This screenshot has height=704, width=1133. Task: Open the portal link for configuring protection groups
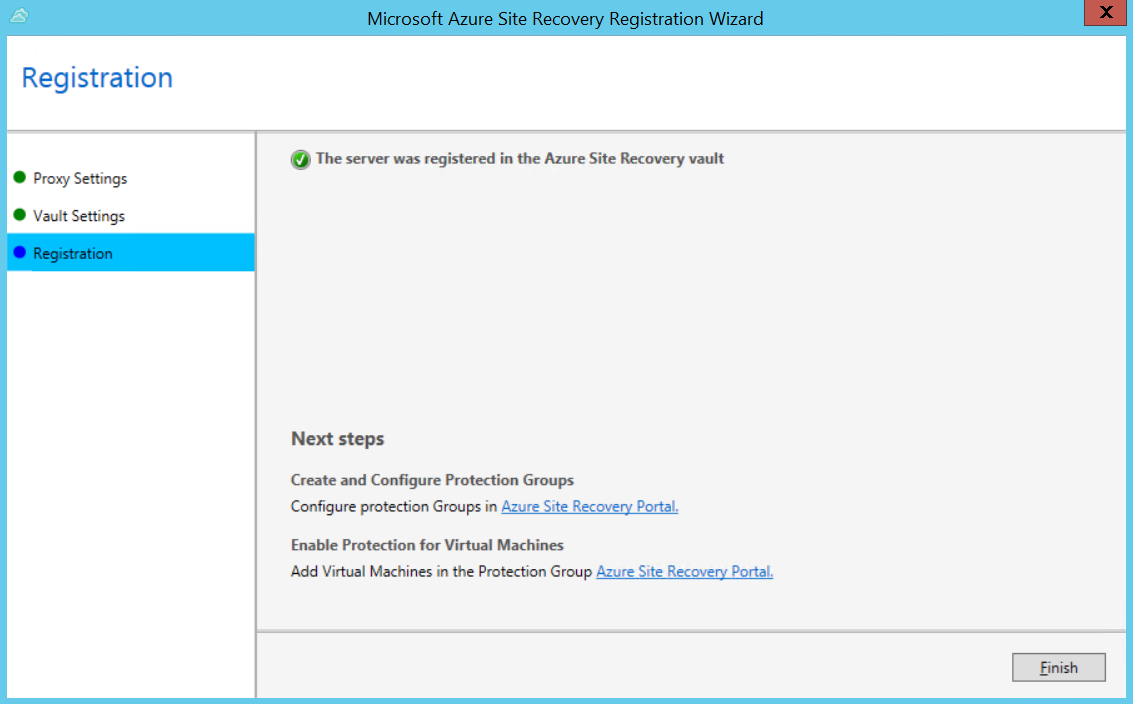click(x=589, y=507)
